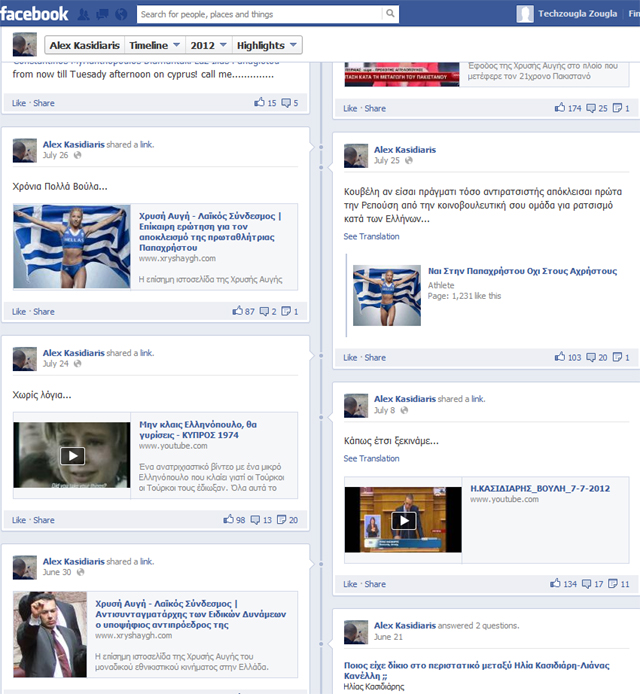Open the notifications globe icon in top bar

[x=121, y=14]
